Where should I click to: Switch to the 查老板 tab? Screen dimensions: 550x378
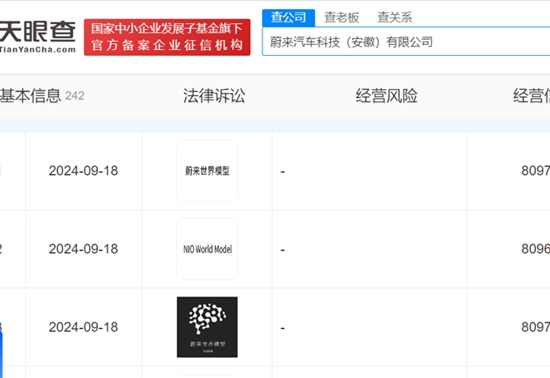click(x=341, y=17)
